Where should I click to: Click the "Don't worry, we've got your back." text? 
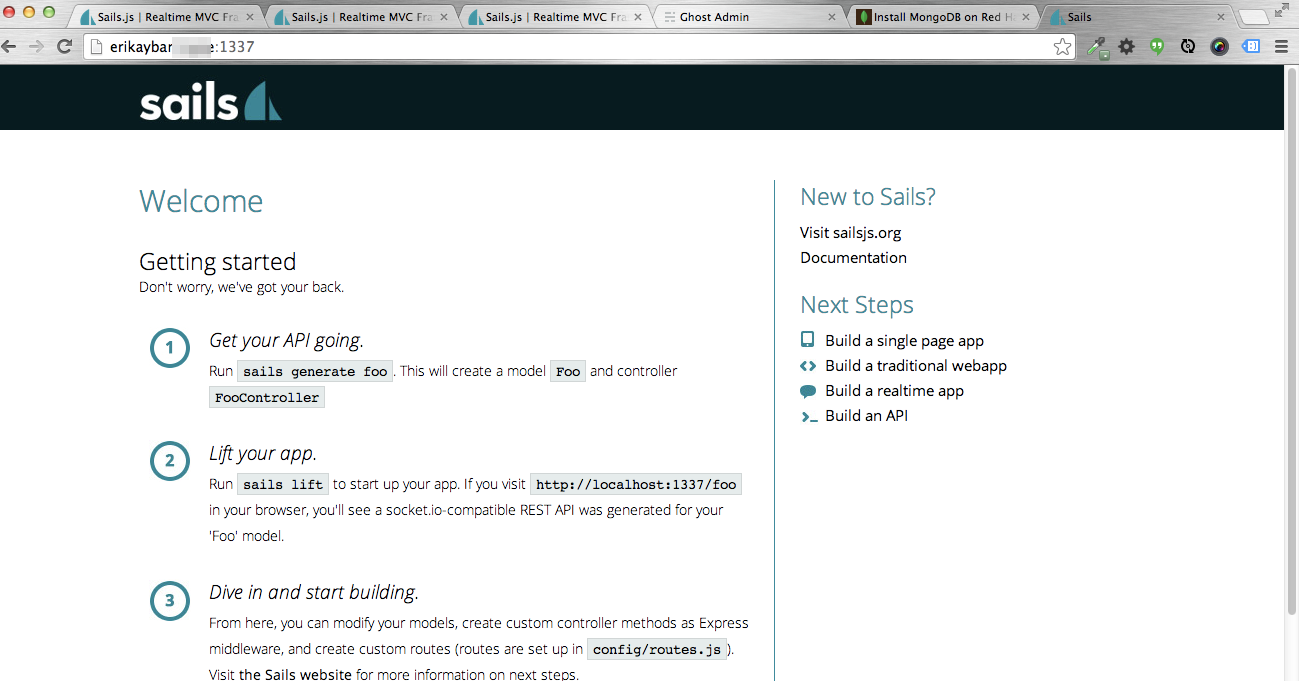[241, 287]
